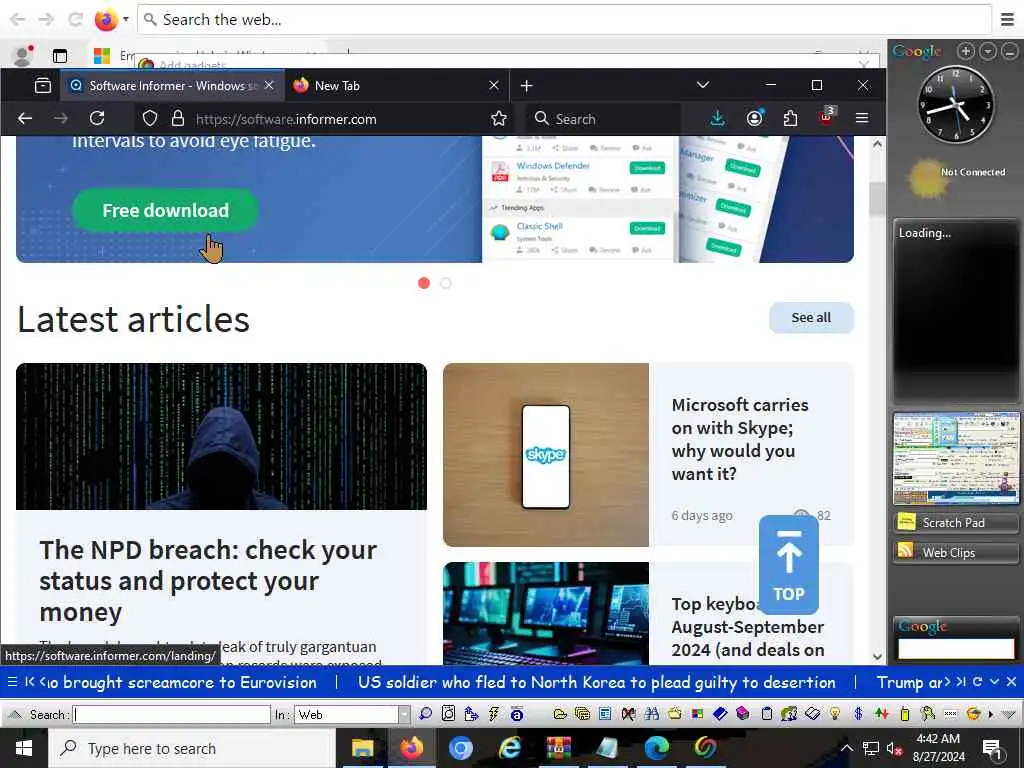The height and width of the screenshot is (768, 1024).
Task: Reload the Software Informer page
Action: 97,118
